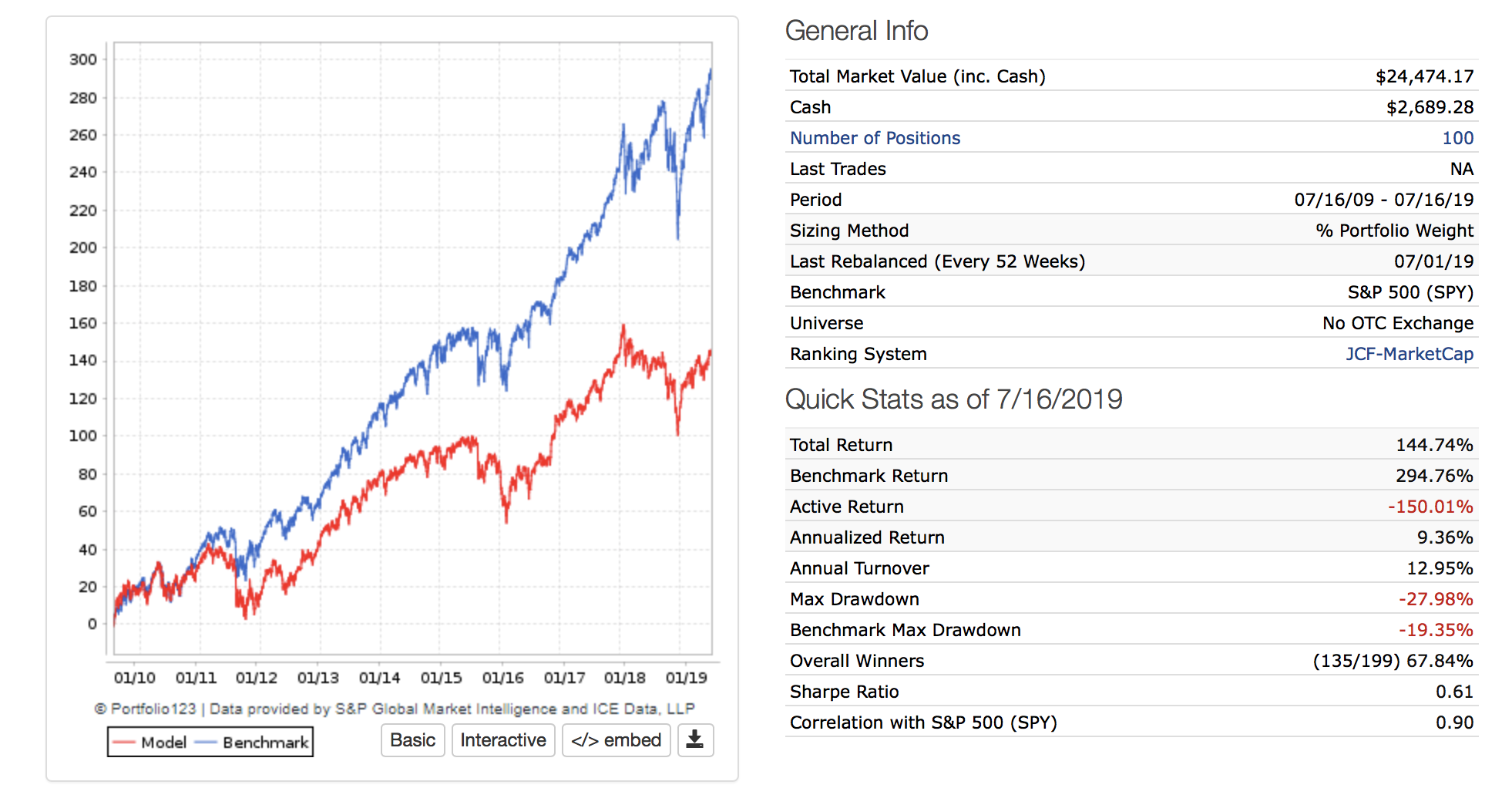Image resolution: width=1512 pixels, height=805 pixels.
Task: Click the Total Market Value amount $24,474.17
Action: coord(1424,76)
